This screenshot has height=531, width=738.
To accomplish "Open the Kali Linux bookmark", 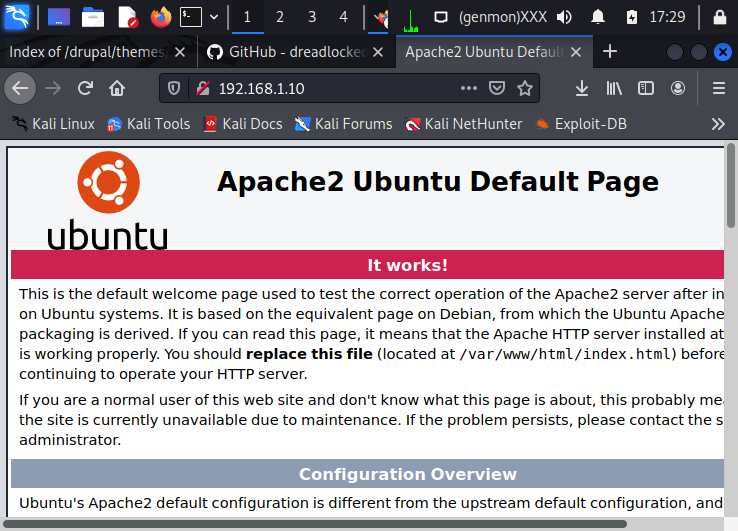I will click(53, 124).
